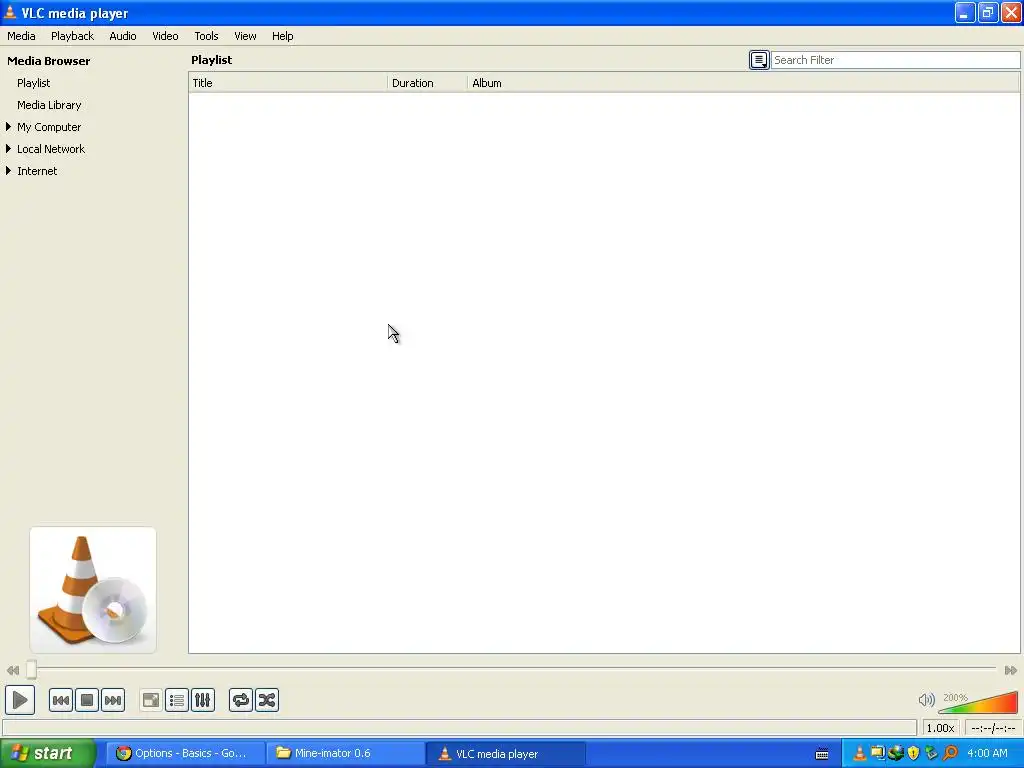
Task: Open the Windows start menu
Action: [x=47, y=754]
